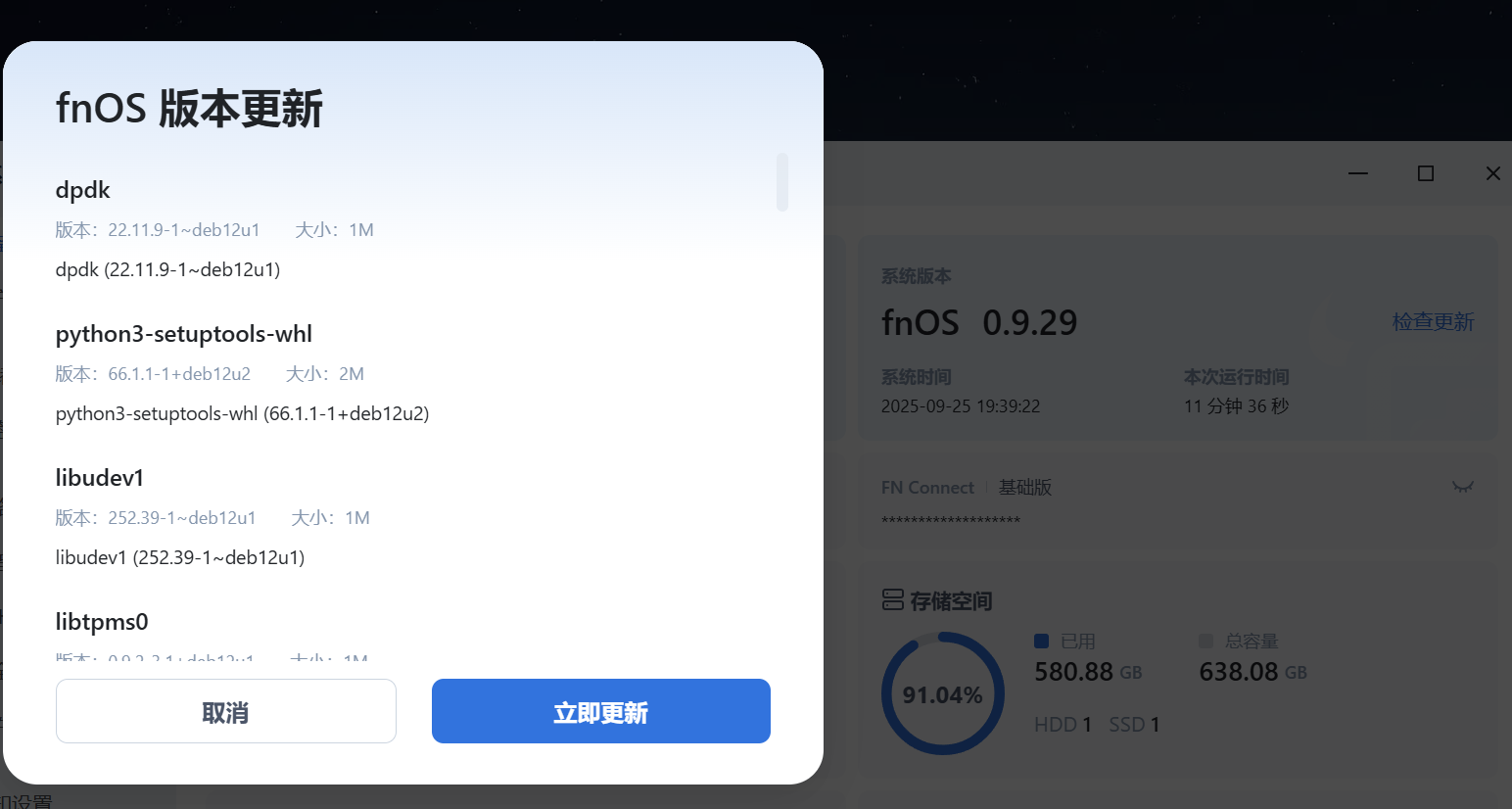Minimize the system settings window
Image resolution: width=1512 pixels, height=809 pixels.
[x=1358, y=173]
